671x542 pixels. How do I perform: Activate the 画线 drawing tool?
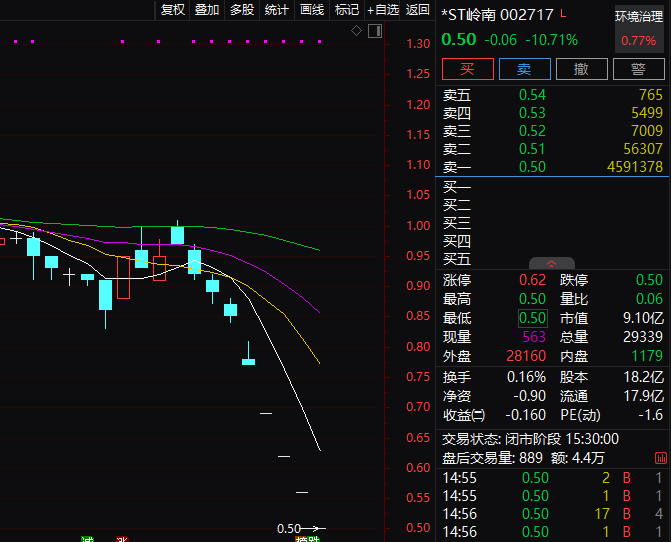pyautogui.click(x=312, y=10)
